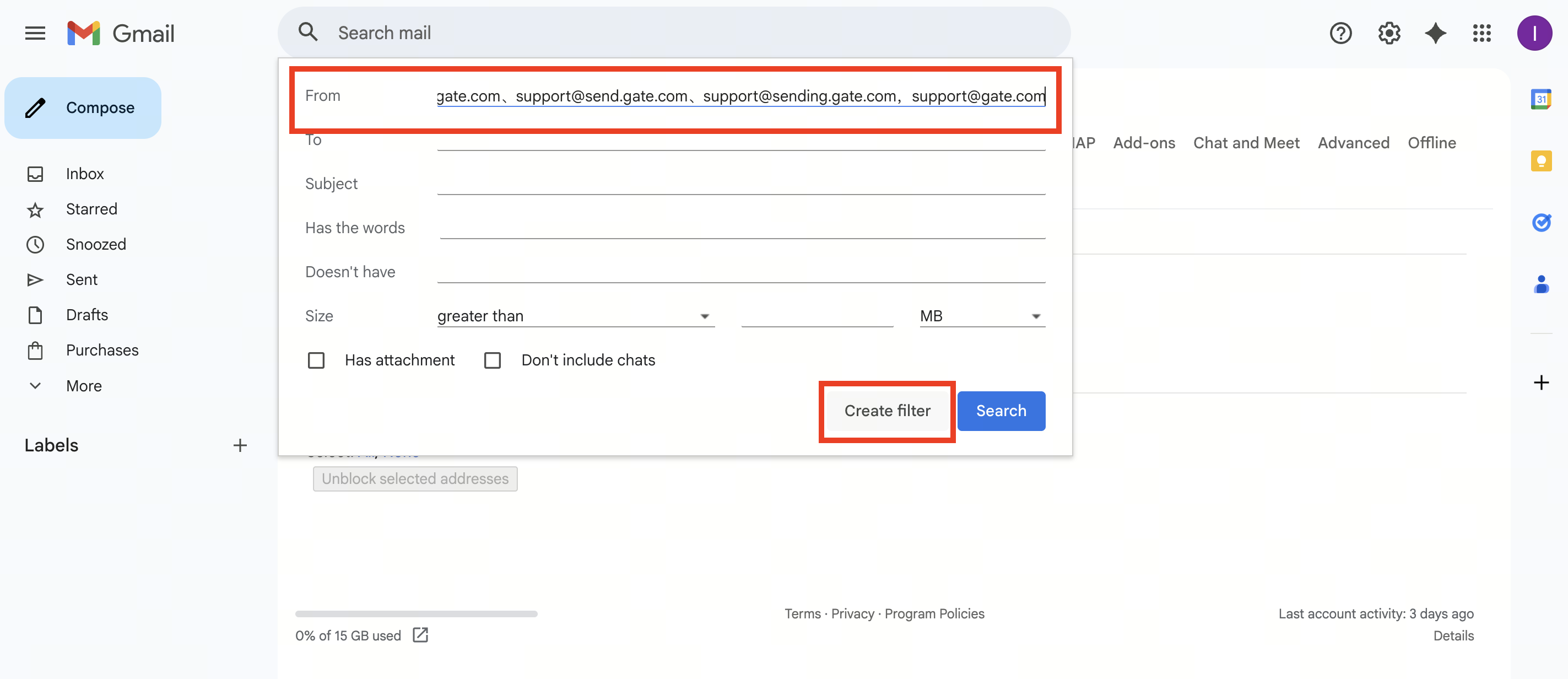Open the Offline settings tab

point(1432,143)
